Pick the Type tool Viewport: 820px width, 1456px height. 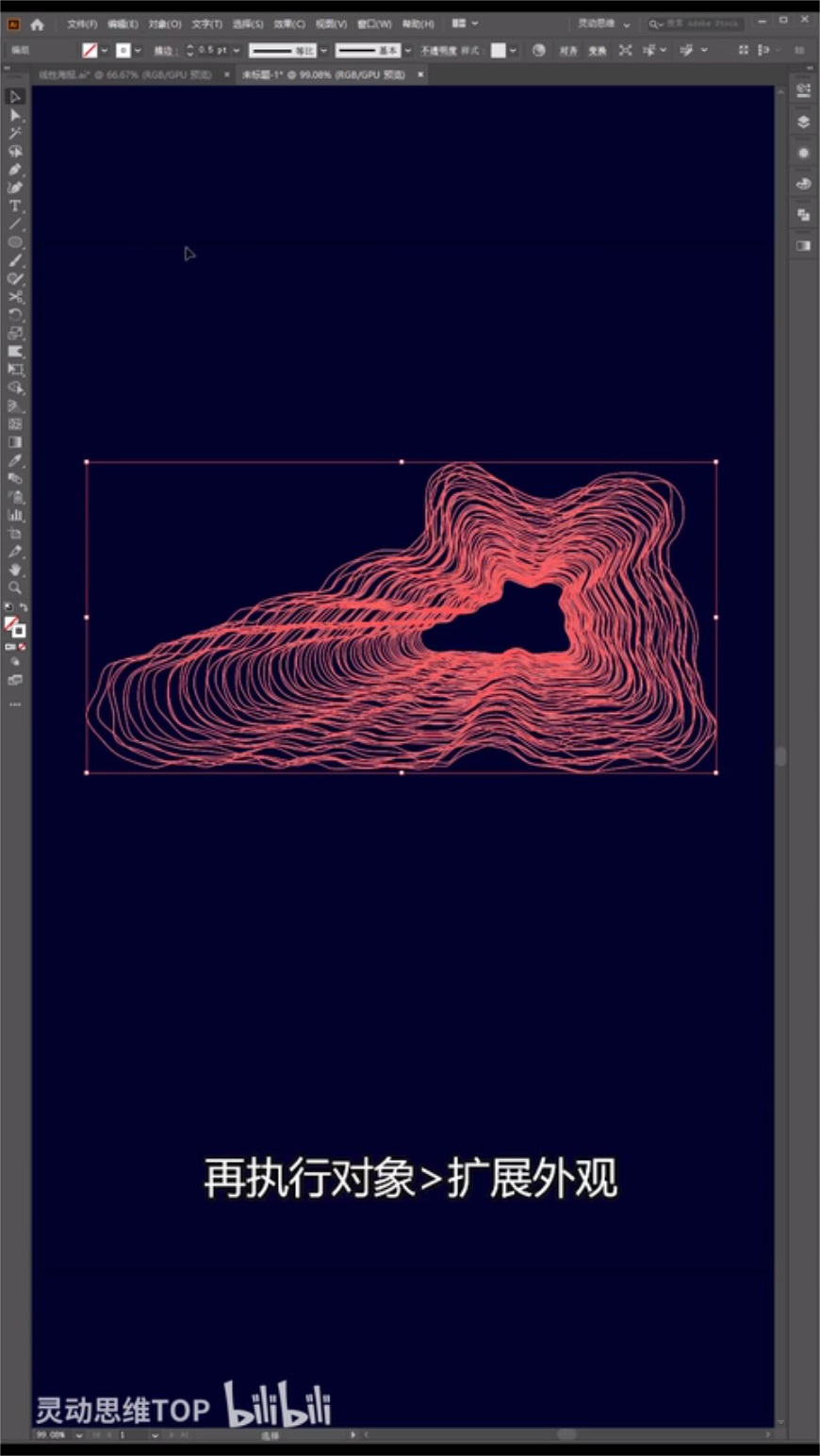15,207
